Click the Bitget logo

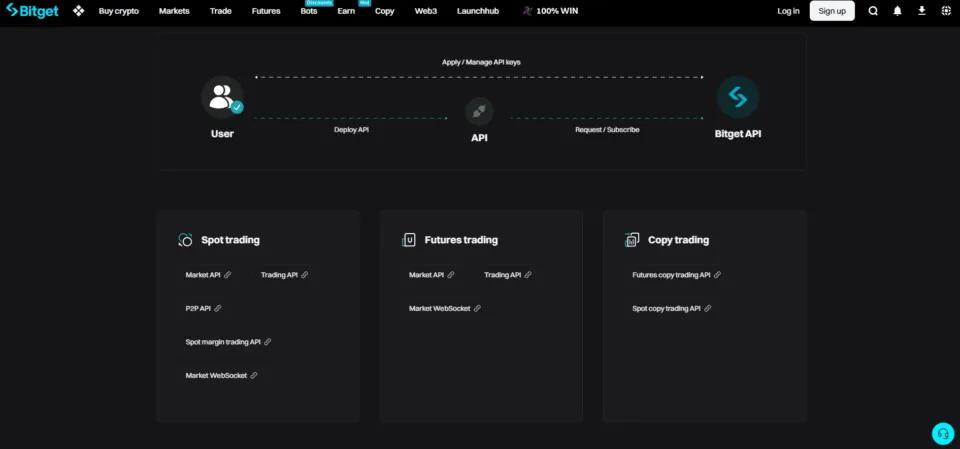coord(32,10)
